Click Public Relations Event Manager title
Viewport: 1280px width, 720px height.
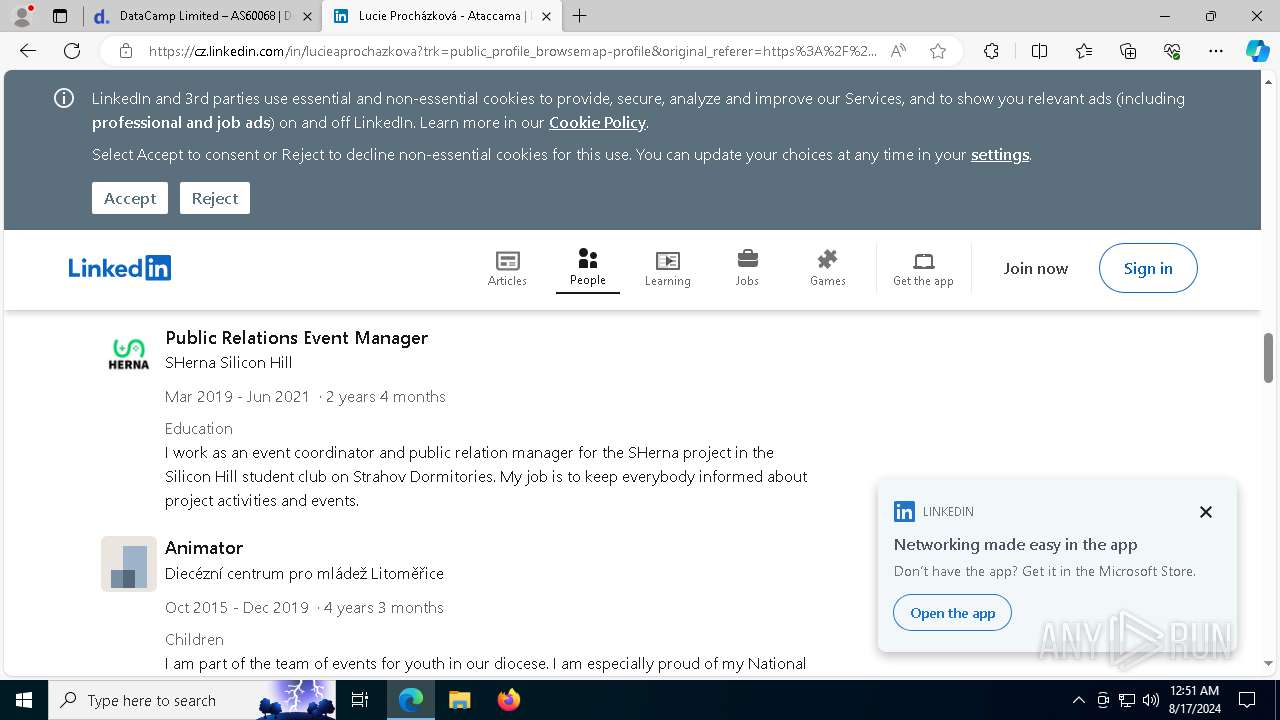pos(297,338)
